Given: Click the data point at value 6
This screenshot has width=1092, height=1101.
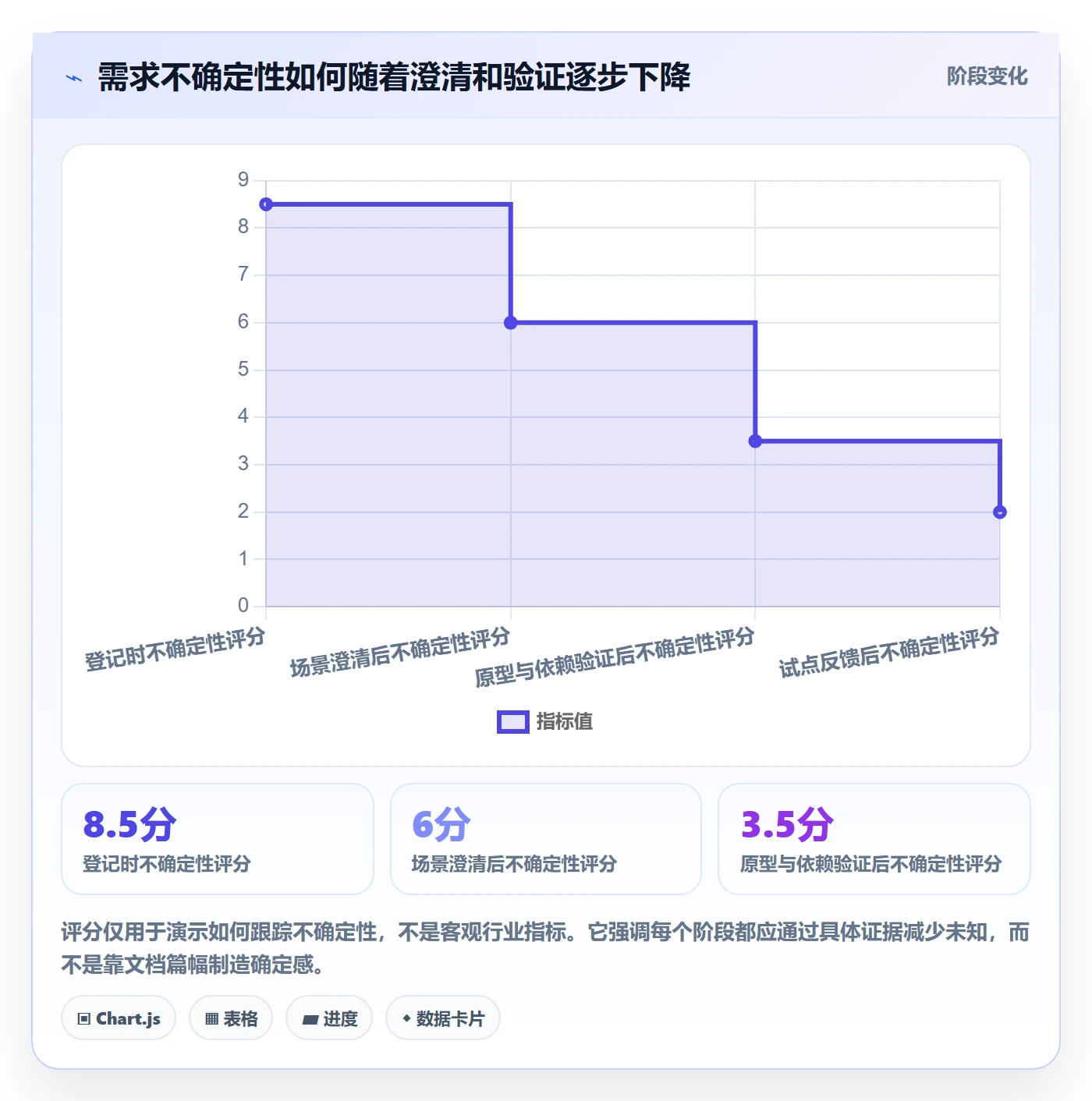Looking at the screenshot, I should [x=511, y=323].
